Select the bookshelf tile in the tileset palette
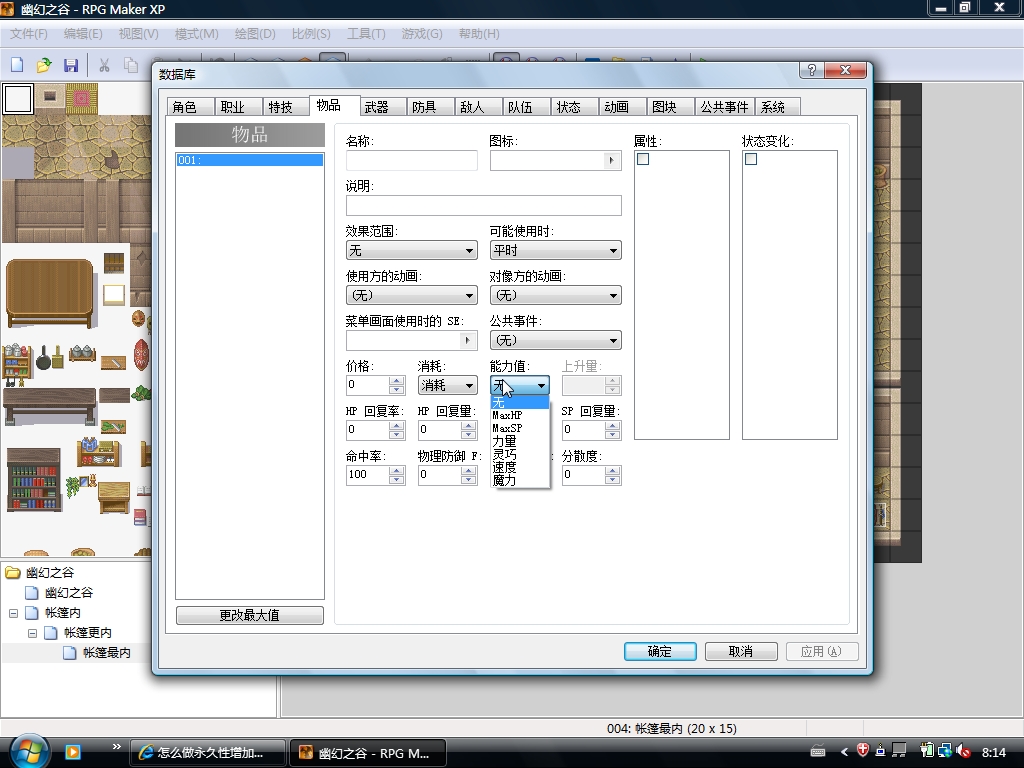 34,479
